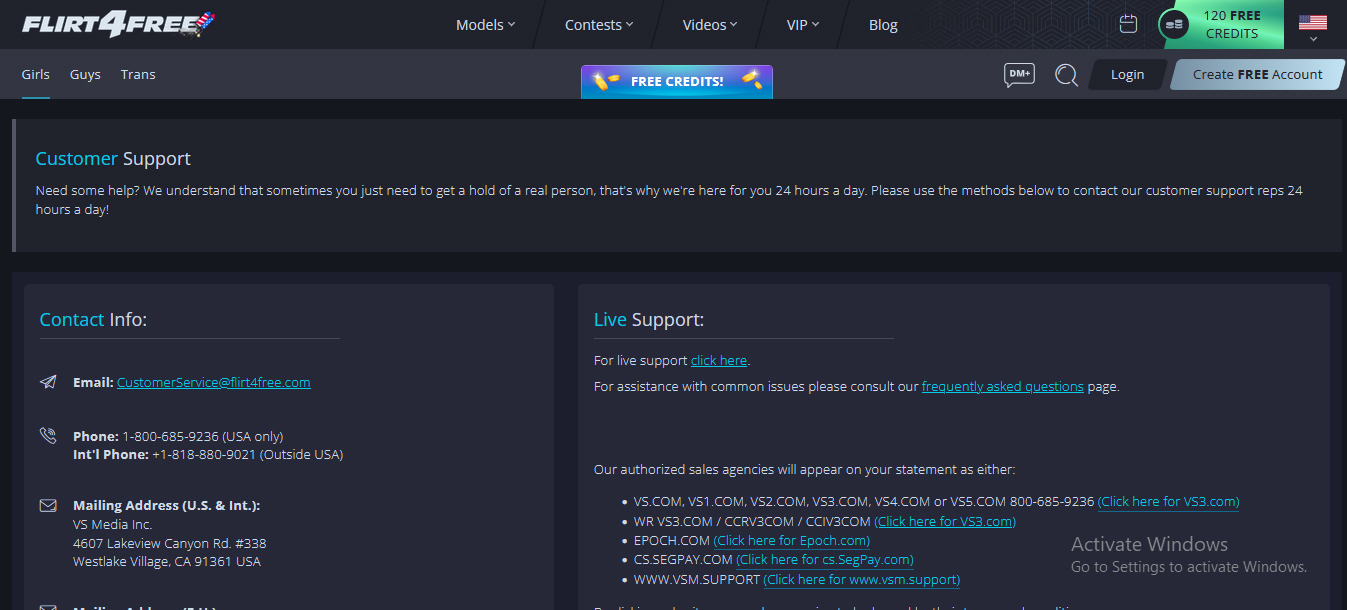This screenshot has width=1347, height=610.
Task: Open the DM+ messages icon
Action: [1019, 75]
